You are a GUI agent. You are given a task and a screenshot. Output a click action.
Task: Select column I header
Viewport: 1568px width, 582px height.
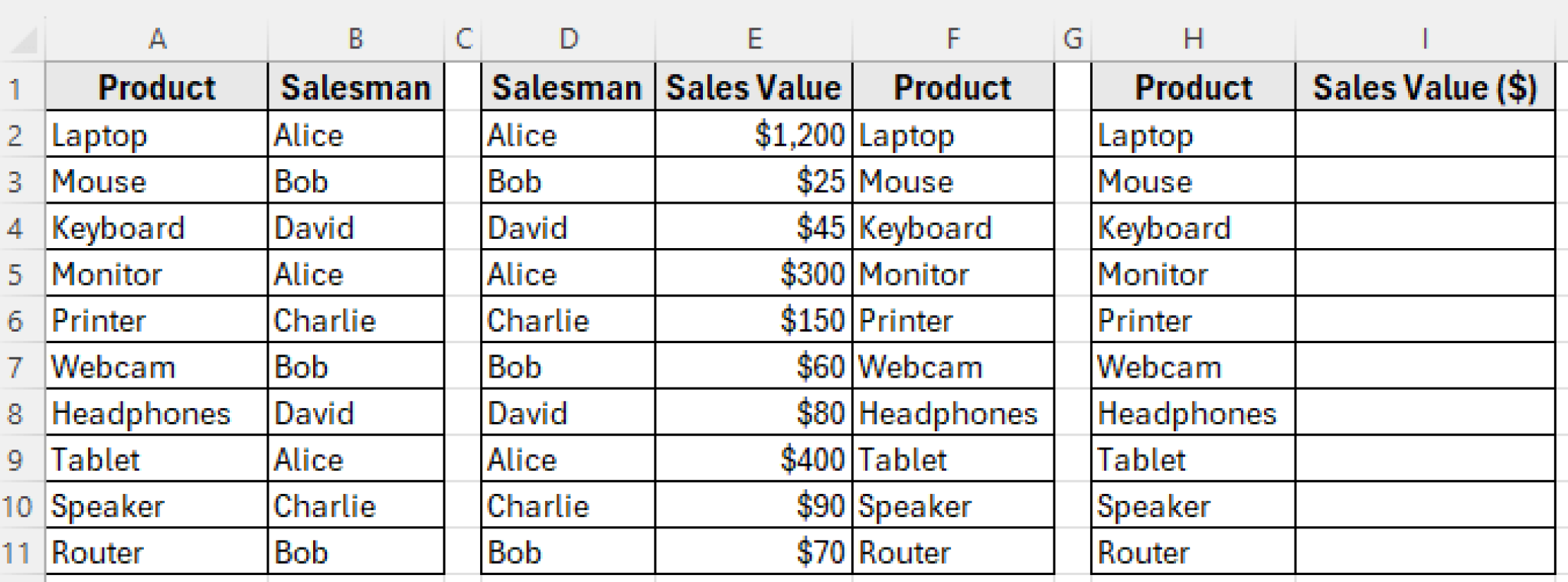(1425, 38)
